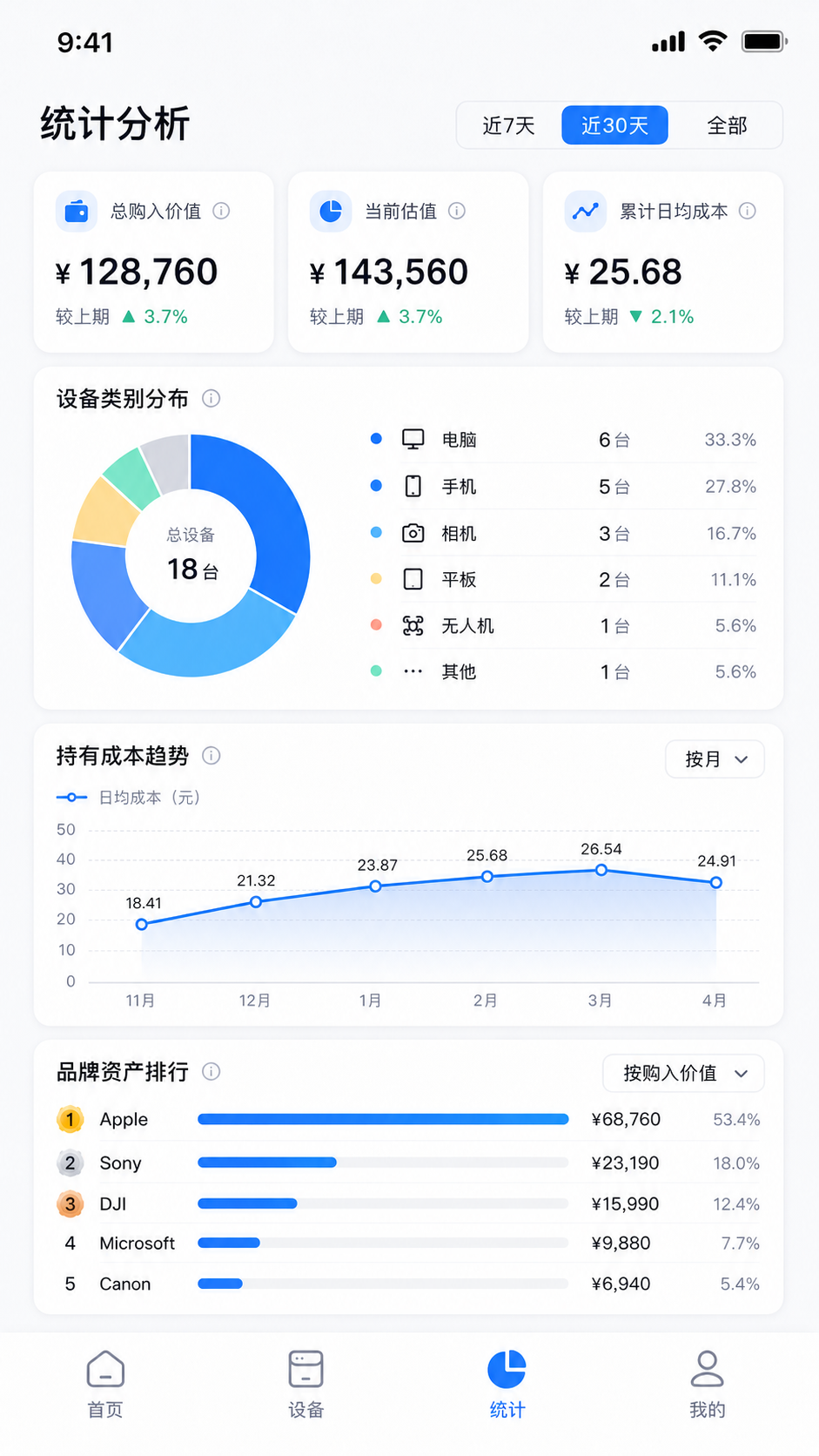Click the 手机 phone icon in legend

click(413, 486)
